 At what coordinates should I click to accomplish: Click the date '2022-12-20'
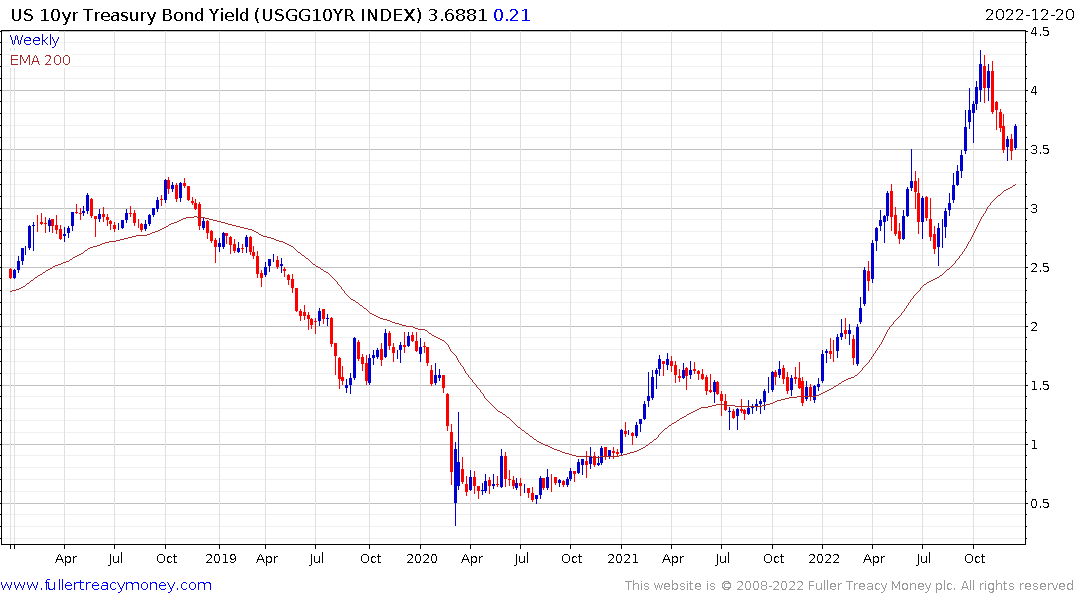pyautogui.click(x=1029, y=15)
